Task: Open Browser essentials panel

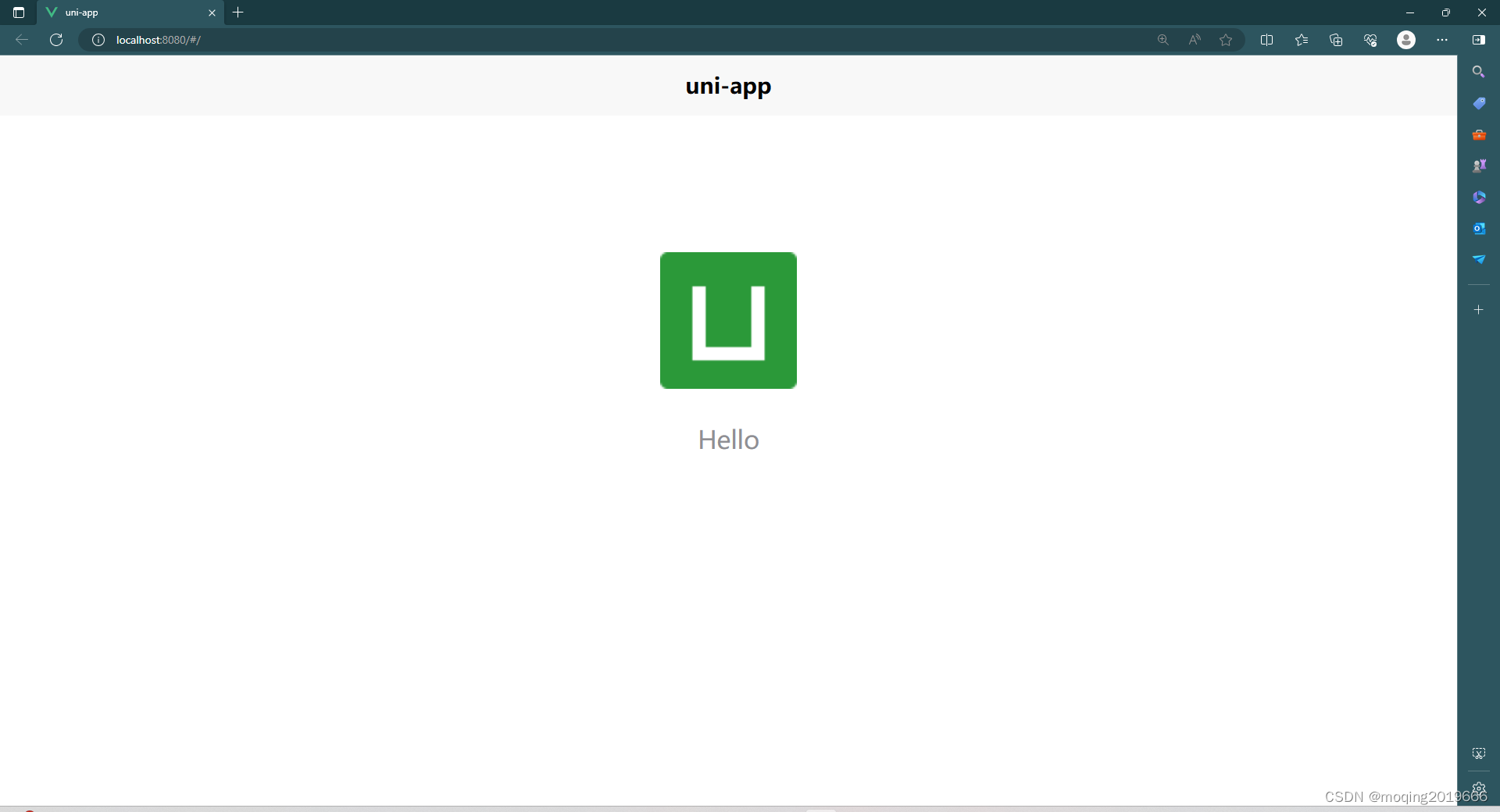Action: [x=1370, y=40]
